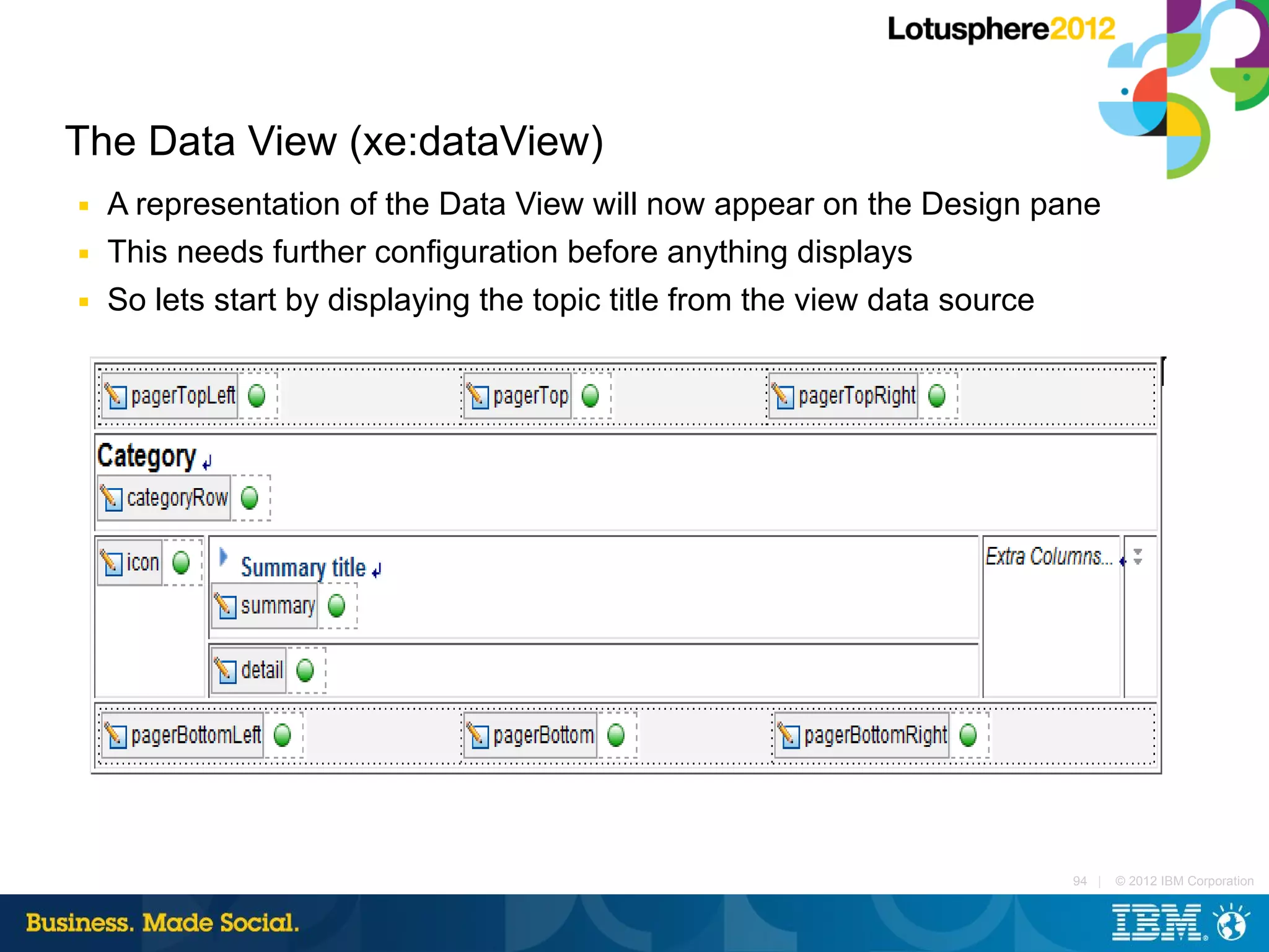This screenshot has height=952, width=1269.
Task: Select the pagerBottom facet label
Action: (543, 735)
